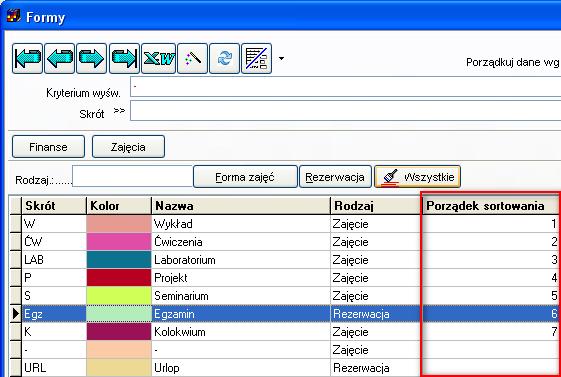Viewport: 561px width, 377px height.
Task: Click the Wszystkie button
Action: [417, 177]
